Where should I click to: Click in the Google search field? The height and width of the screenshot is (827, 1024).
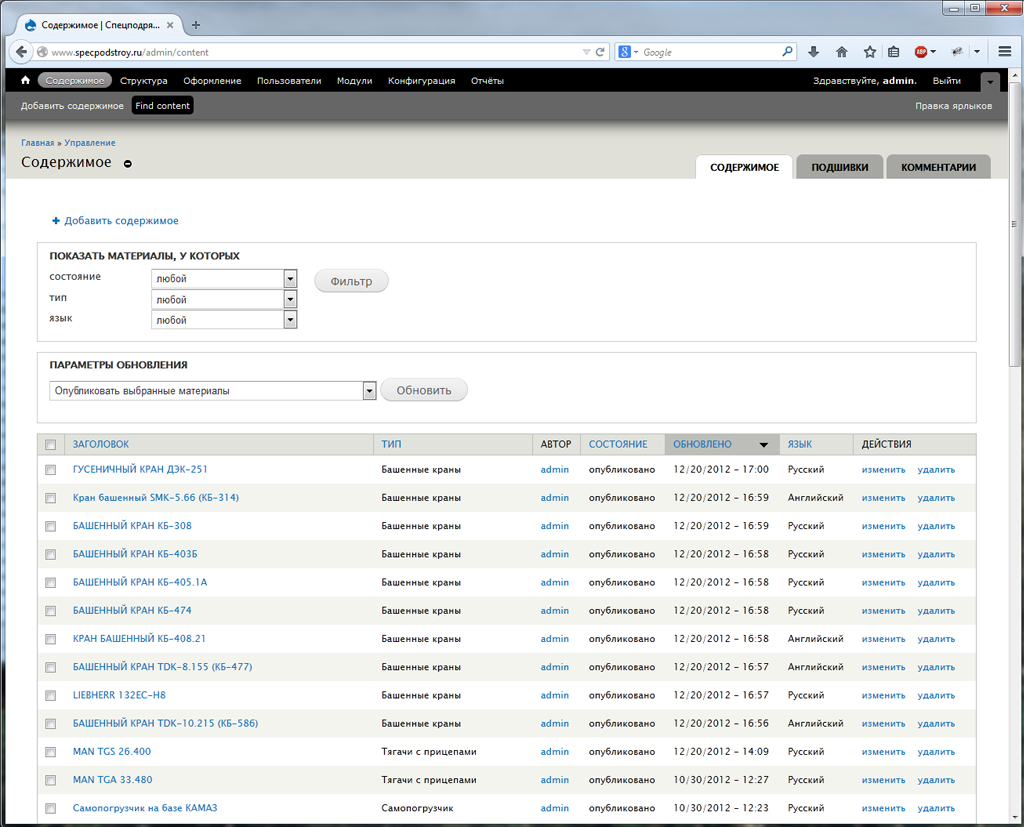pyautogui.click(x=710, y=52)
